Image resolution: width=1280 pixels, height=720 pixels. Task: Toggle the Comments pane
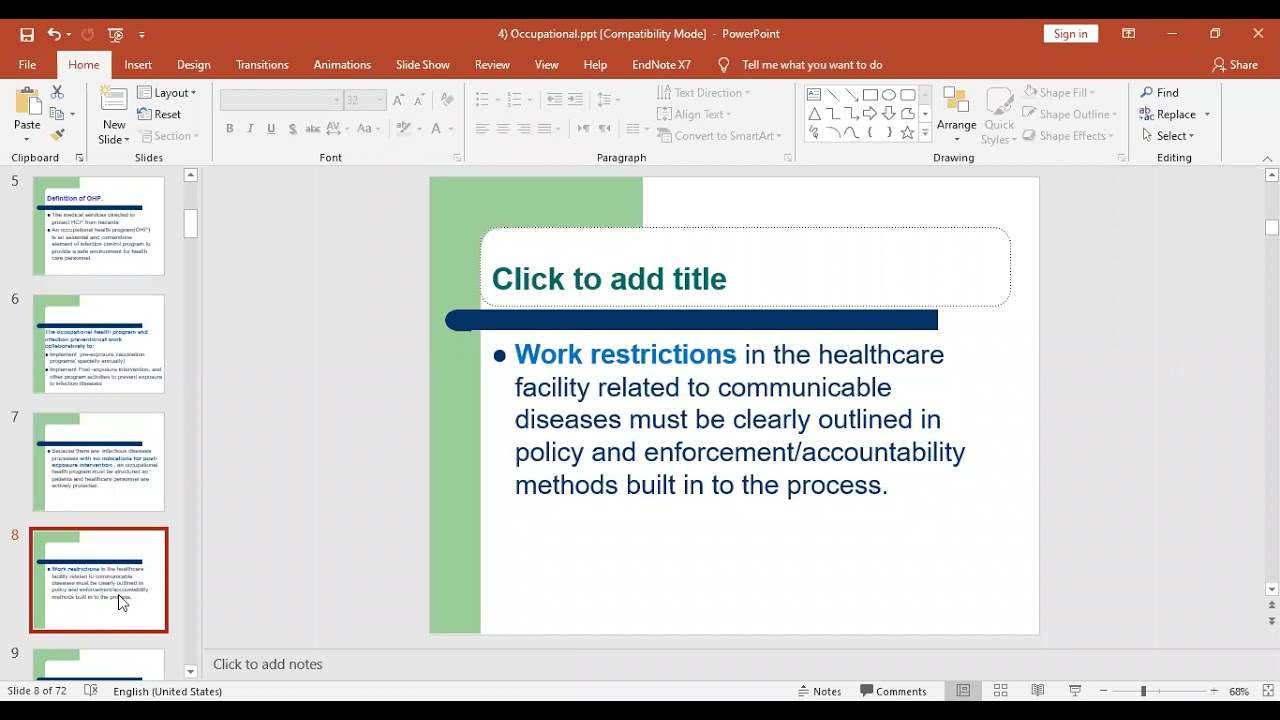[x=894, y=691]
